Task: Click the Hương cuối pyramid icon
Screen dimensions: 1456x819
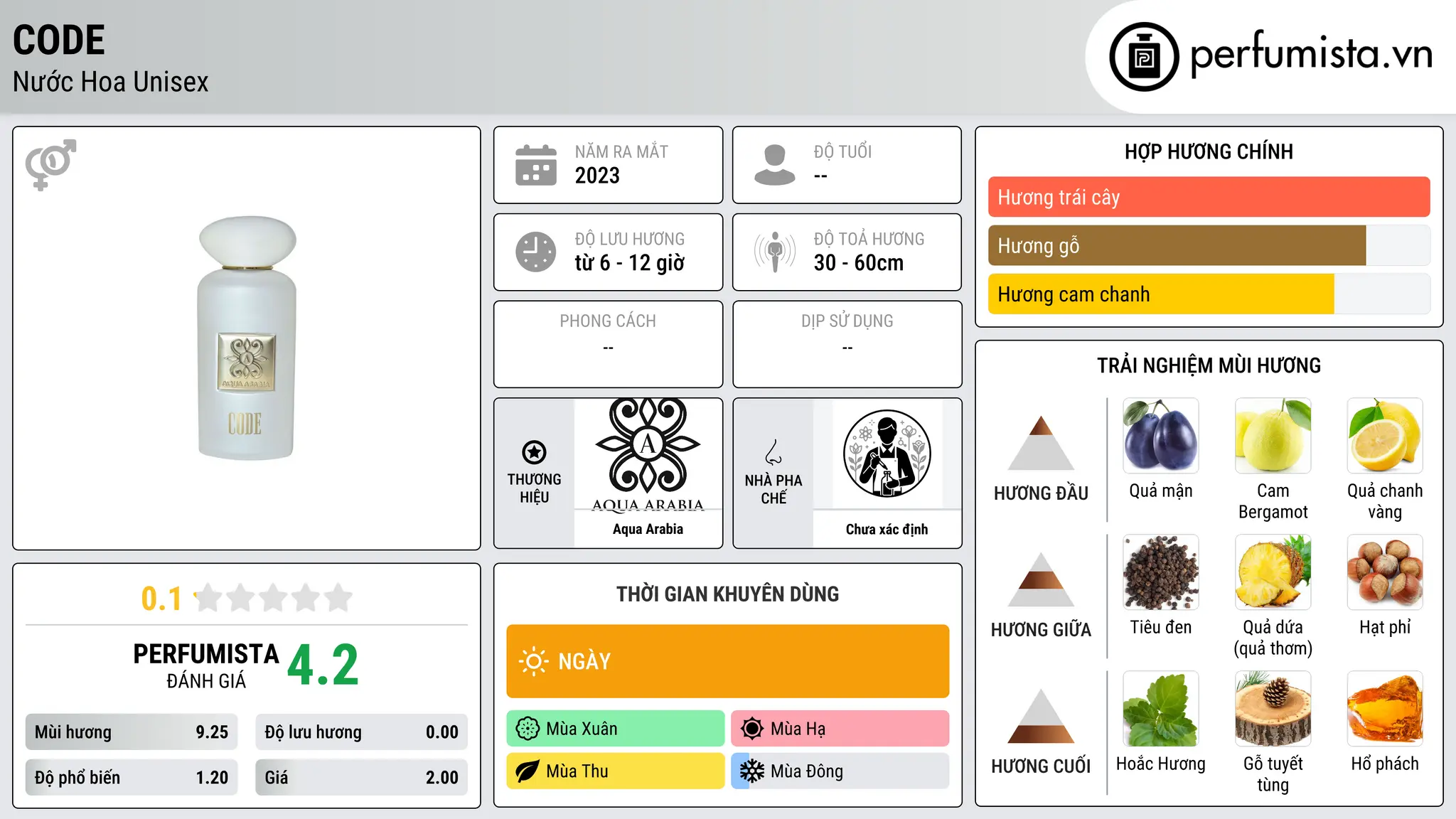Action: 1041,716
